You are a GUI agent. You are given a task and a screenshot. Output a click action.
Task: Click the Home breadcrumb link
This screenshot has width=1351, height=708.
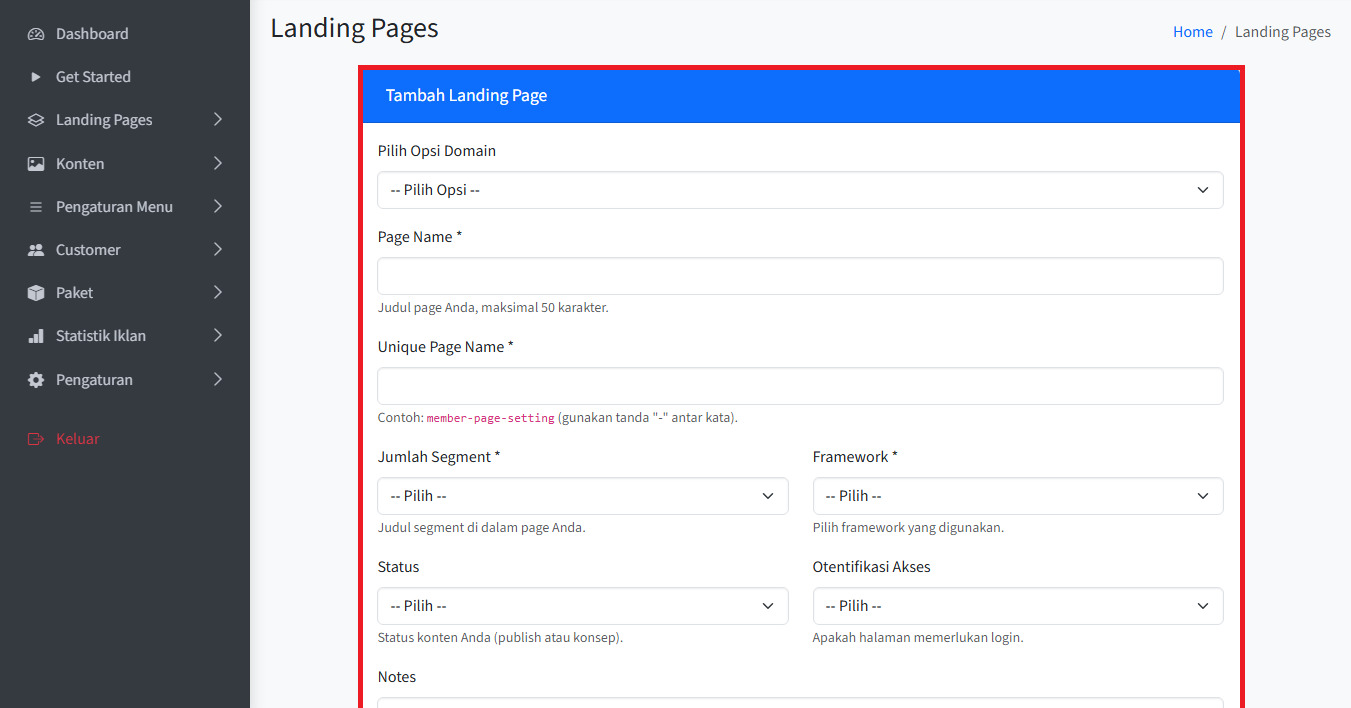pos(1192,32)
